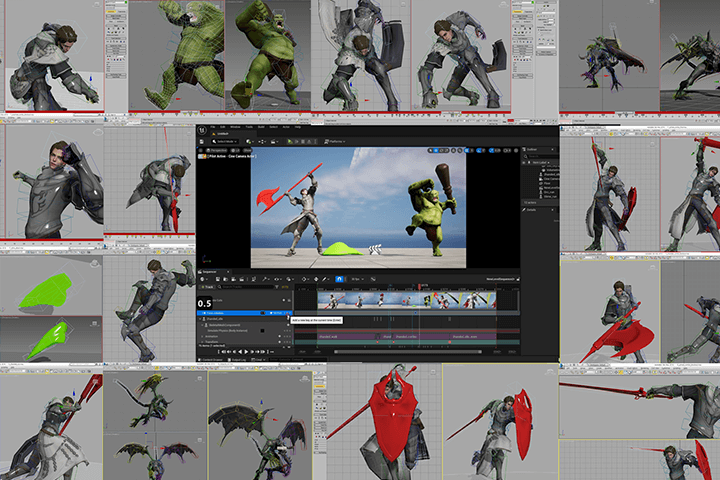The image size is (720, 480).
Task: Open the Build menu
Action: tap(261, 127)
